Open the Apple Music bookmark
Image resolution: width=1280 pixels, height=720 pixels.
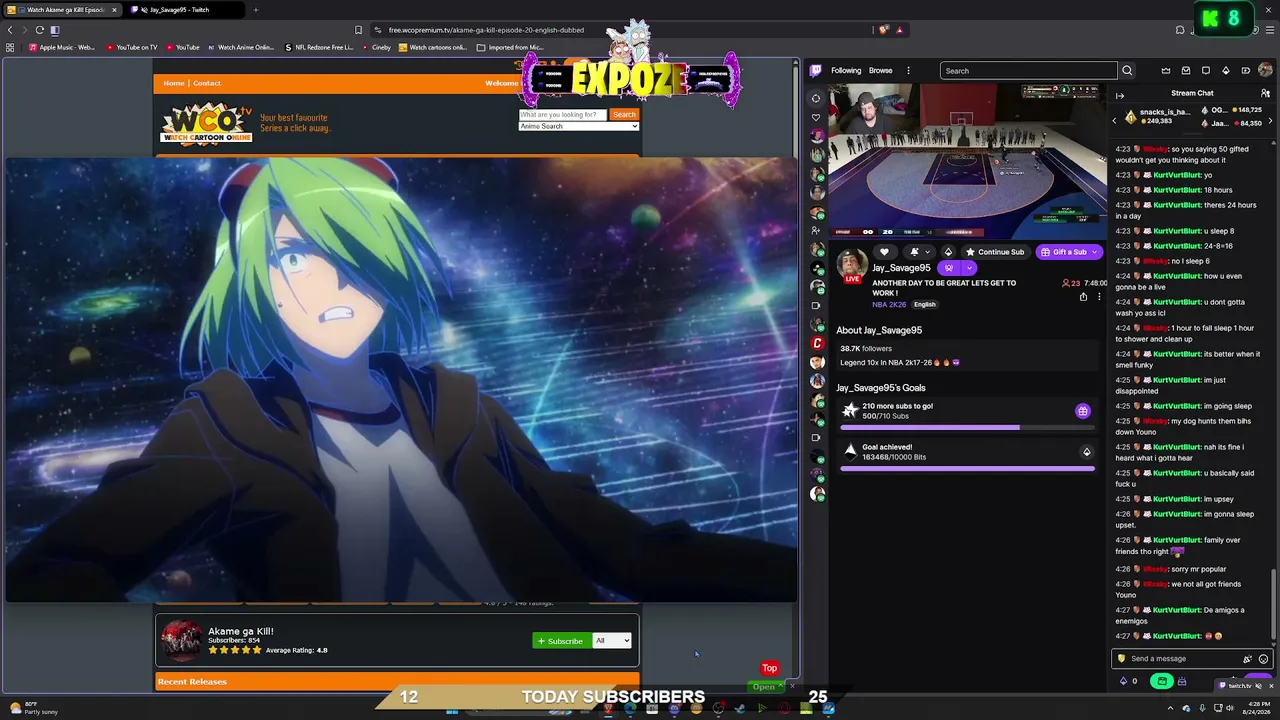point(62,47)
